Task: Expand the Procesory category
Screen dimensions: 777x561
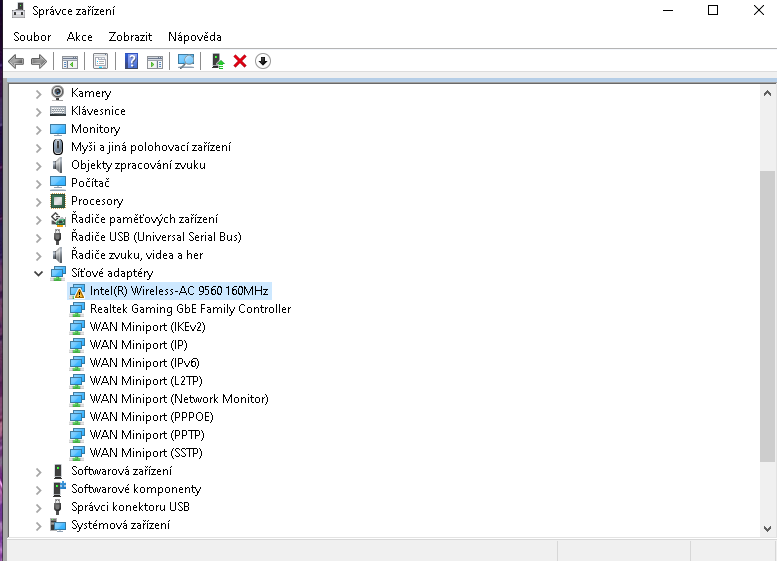Action: tap(38, 202)
